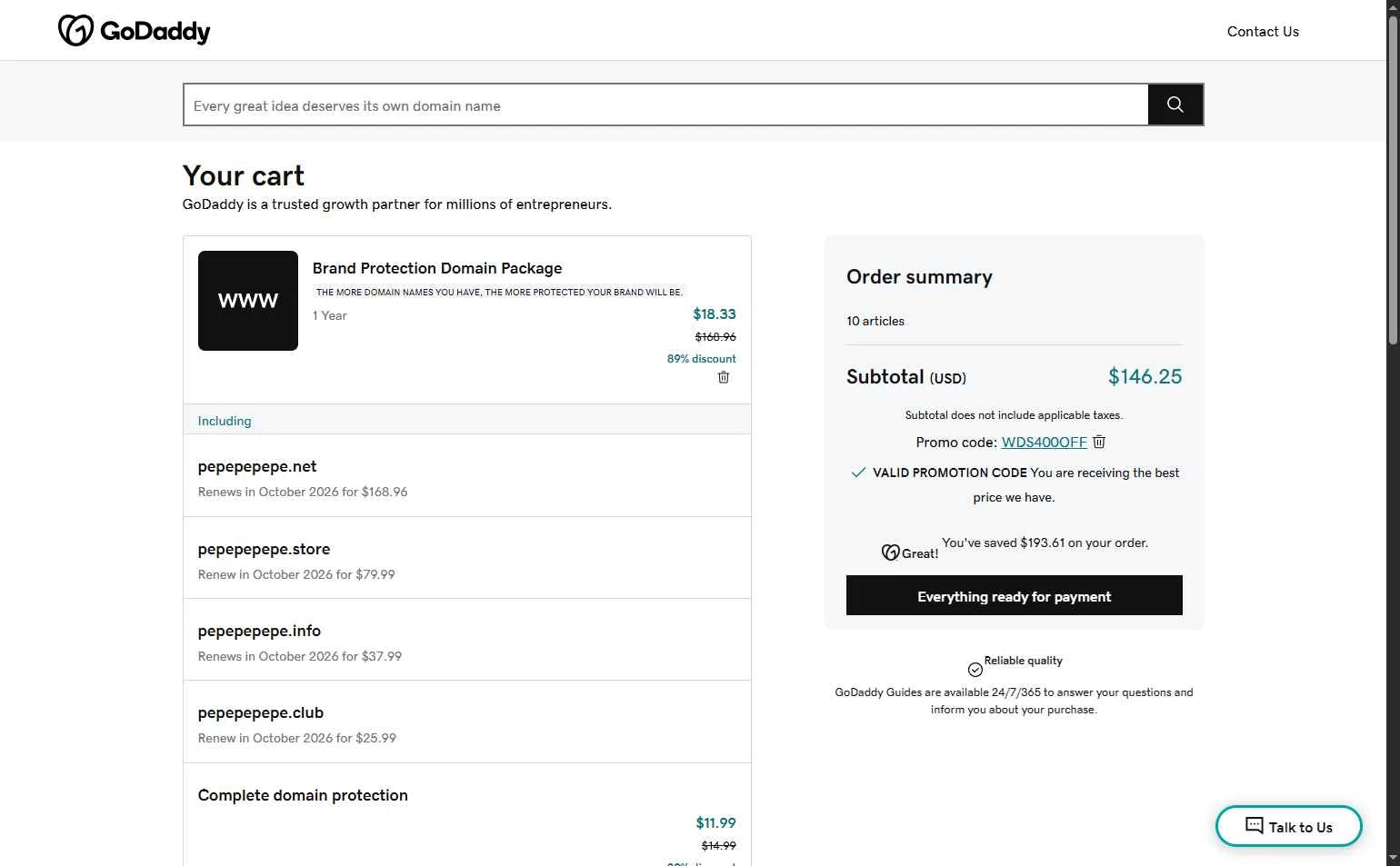Delete the Brand Protection Domain Package
1400x866 pixels.
coord(724,377)
